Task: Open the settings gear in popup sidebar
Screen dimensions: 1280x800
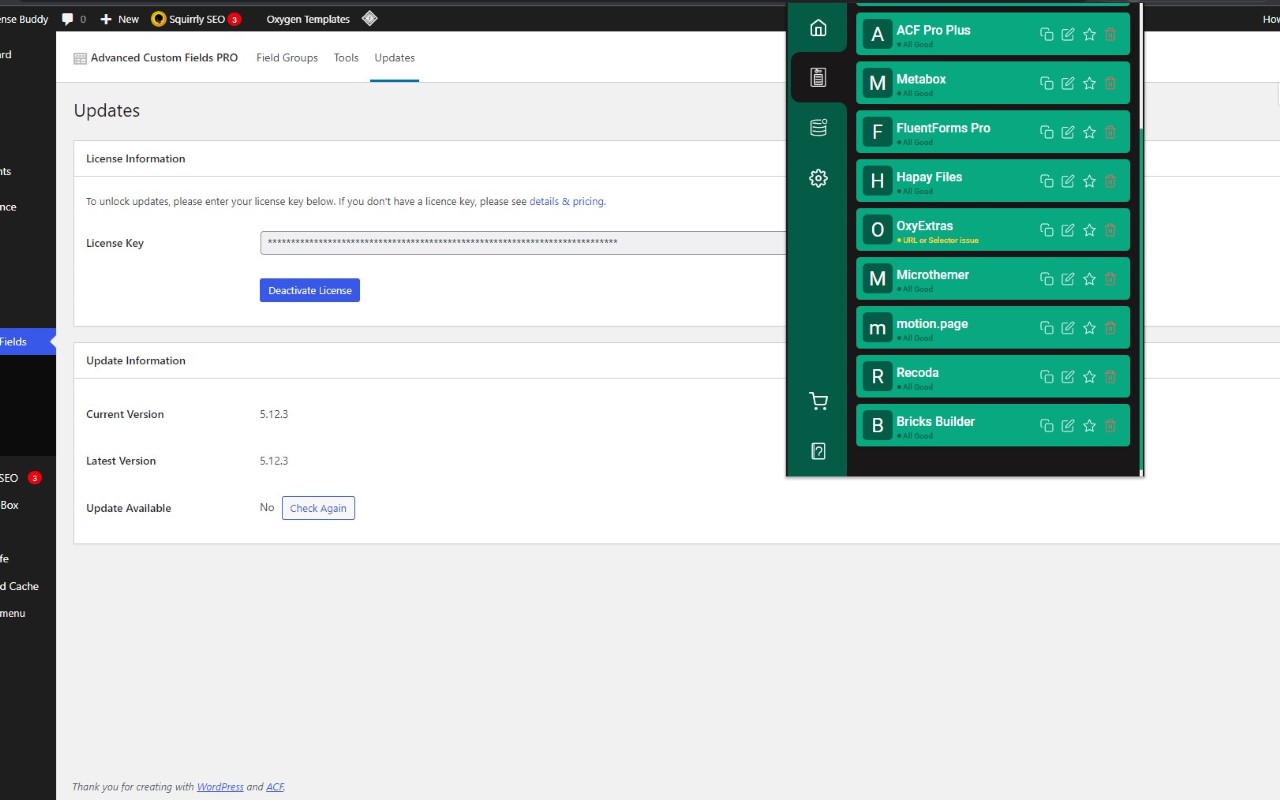Action: pyautogui.click(x=818, y=178)
